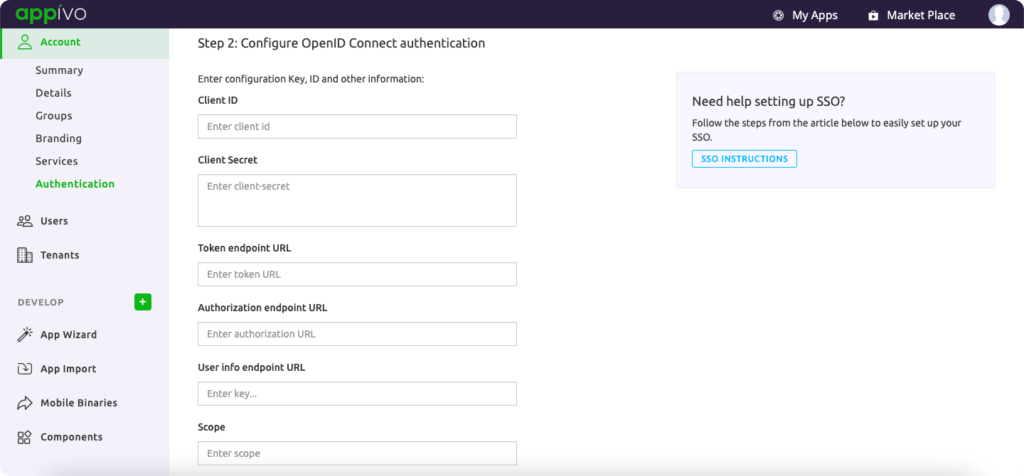Click the Account person icon
The image size is (1024, 476).
click(x=25, y=42)
